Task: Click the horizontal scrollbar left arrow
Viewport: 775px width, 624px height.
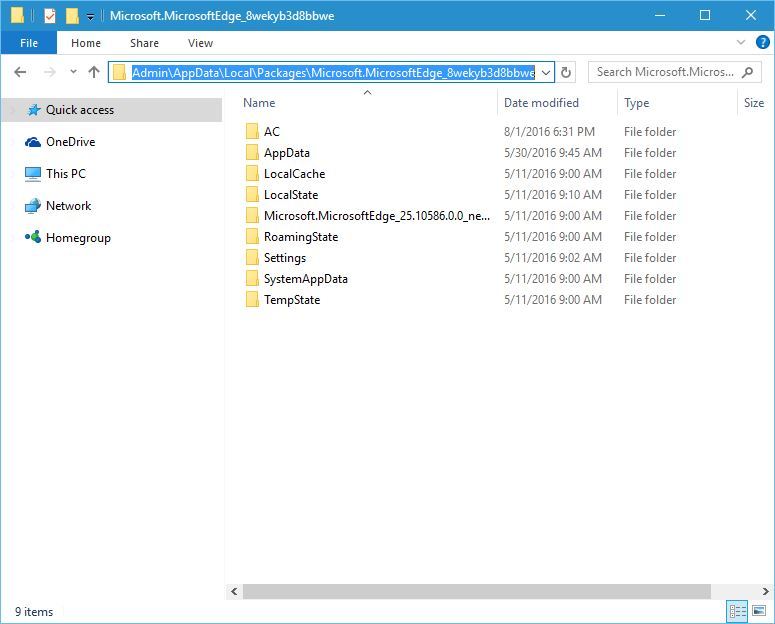Action: click(x=234, y=591)
